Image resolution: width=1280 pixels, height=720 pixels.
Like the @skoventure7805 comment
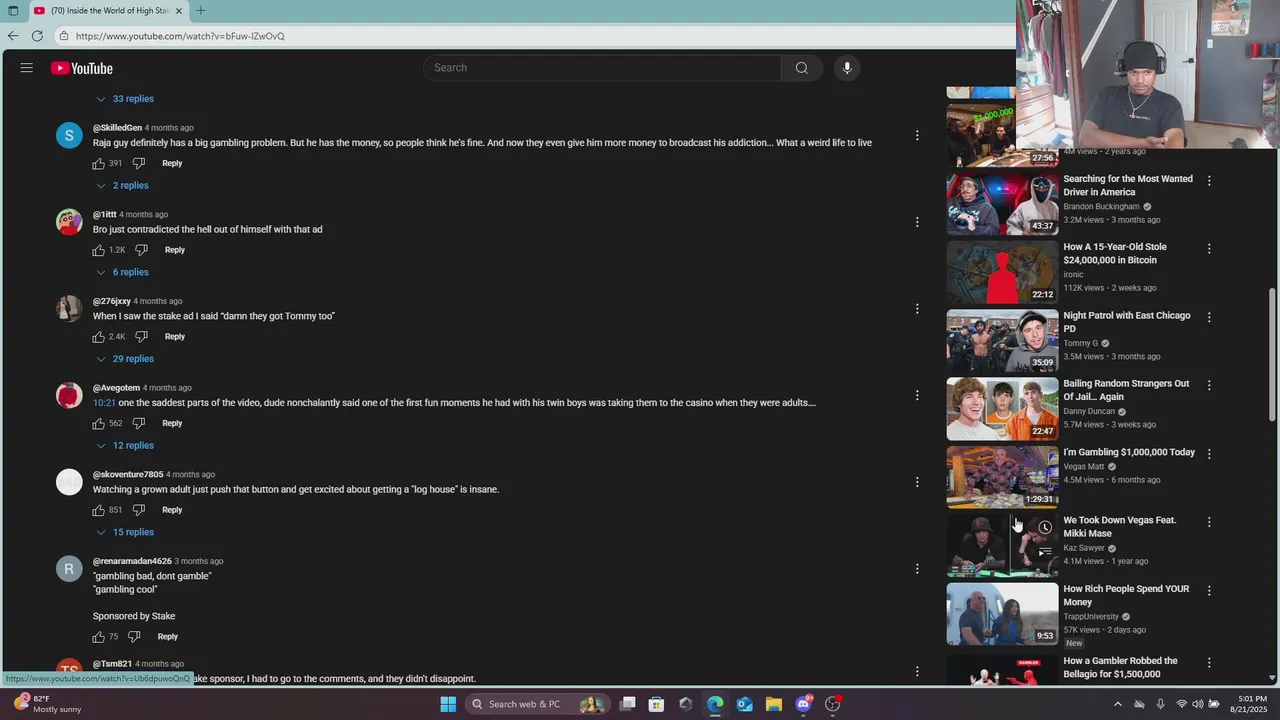99,510
